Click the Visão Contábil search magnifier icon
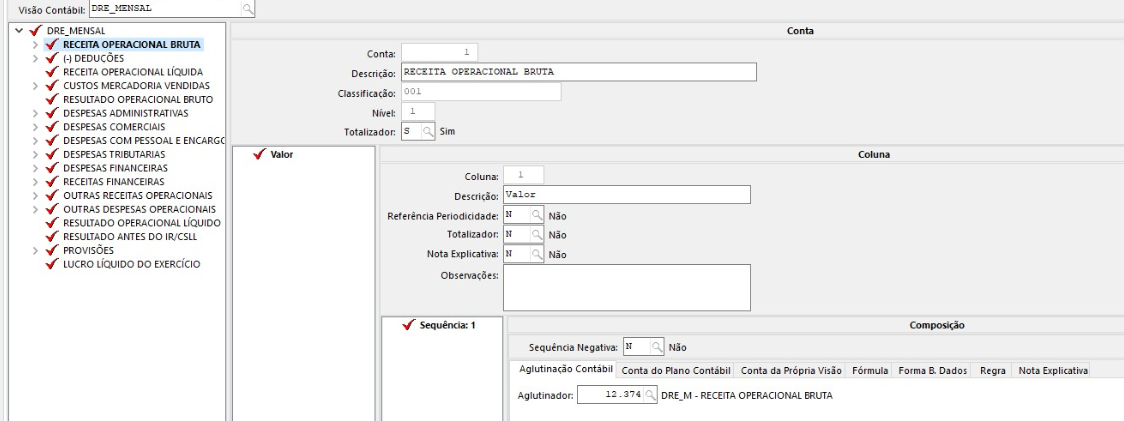Image resolution: width=1124 pixels, height=421 pixels. [247, 9]
